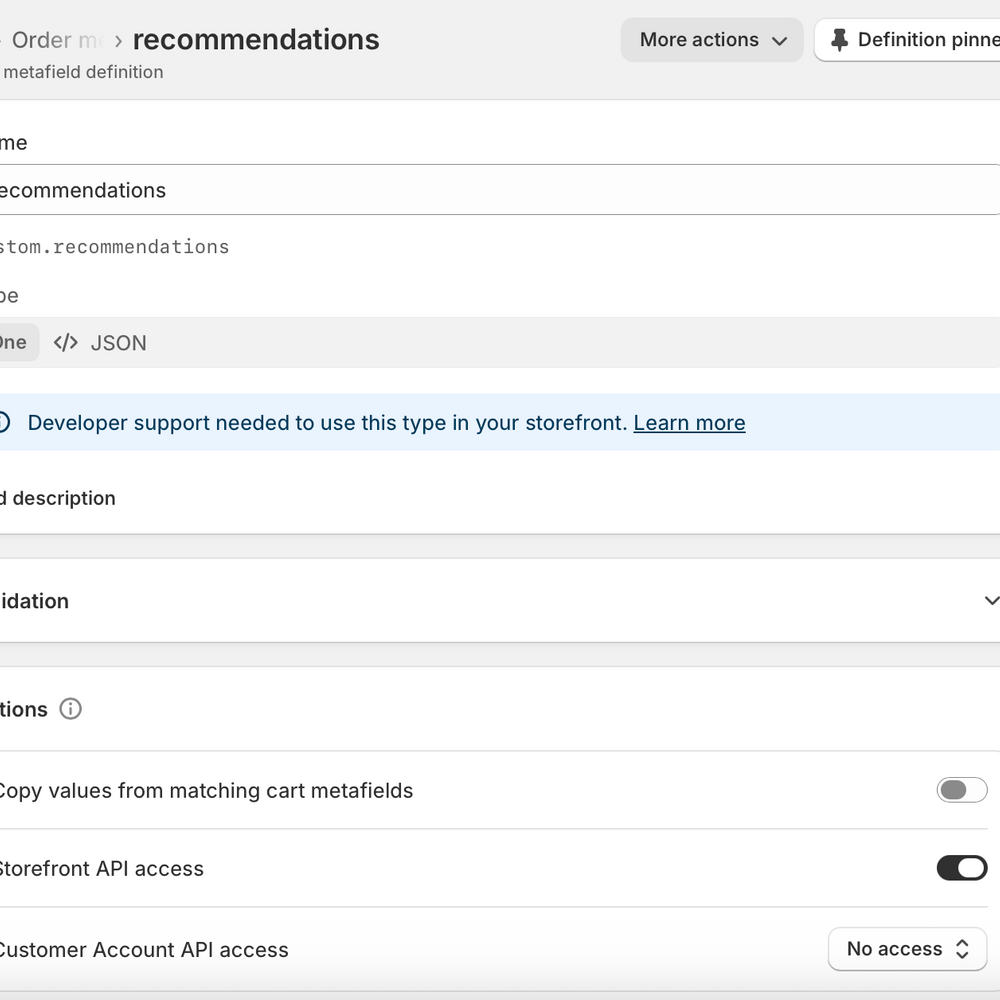The width and height of the screenshot is (1000, 1000).
Task: Click the recommendations page title
Action: click(x=256, y=40)
